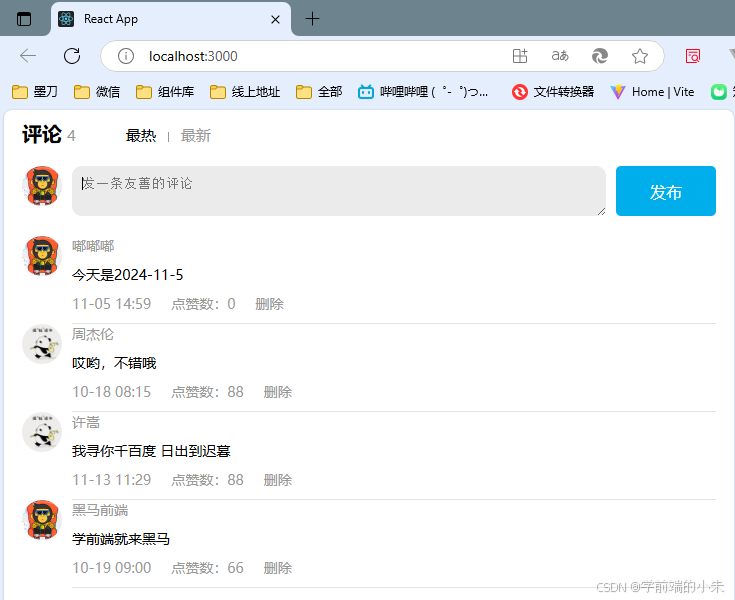735x600 pixels.
Task: Click 点赞数: 66 on last comment
Action: 208,568
